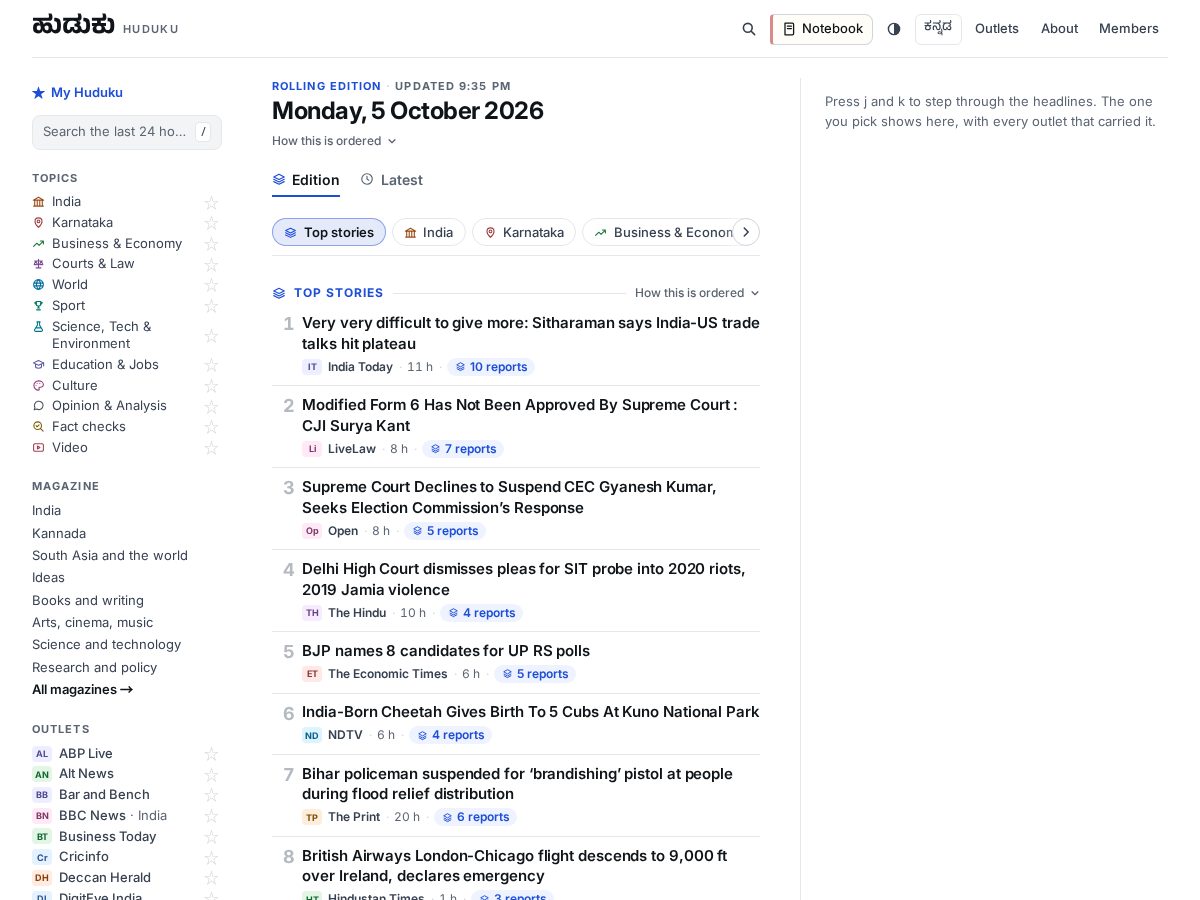
Task: Open Kannada magazine section
Action: (59, 534)
